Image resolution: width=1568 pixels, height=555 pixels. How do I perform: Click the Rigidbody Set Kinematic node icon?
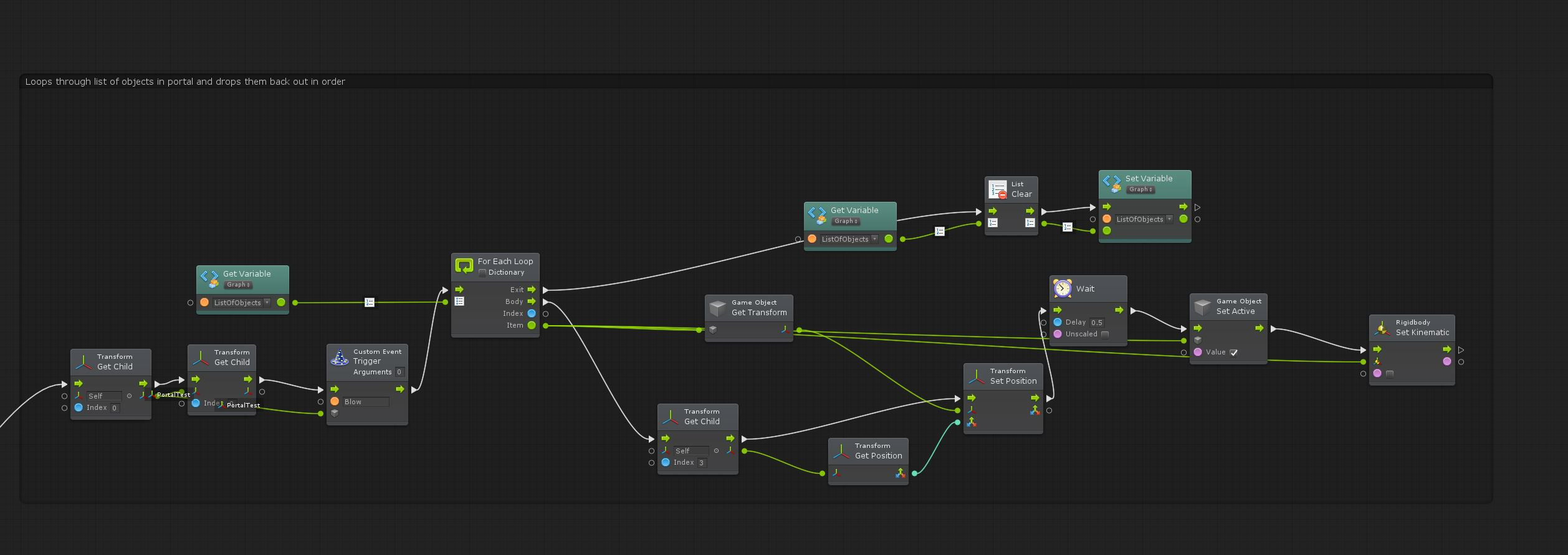(1382, 328)
